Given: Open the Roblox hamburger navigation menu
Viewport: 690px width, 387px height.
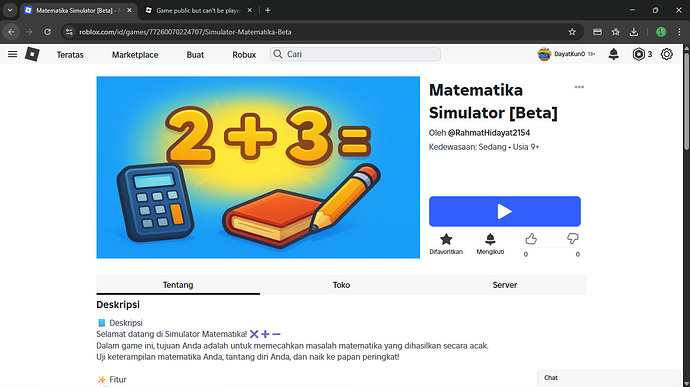Looking at the screenshot, I should point(12,54).
